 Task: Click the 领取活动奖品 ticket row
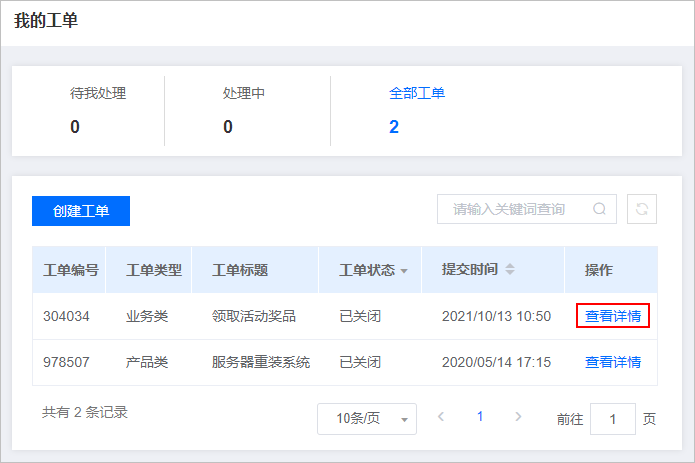345,316
